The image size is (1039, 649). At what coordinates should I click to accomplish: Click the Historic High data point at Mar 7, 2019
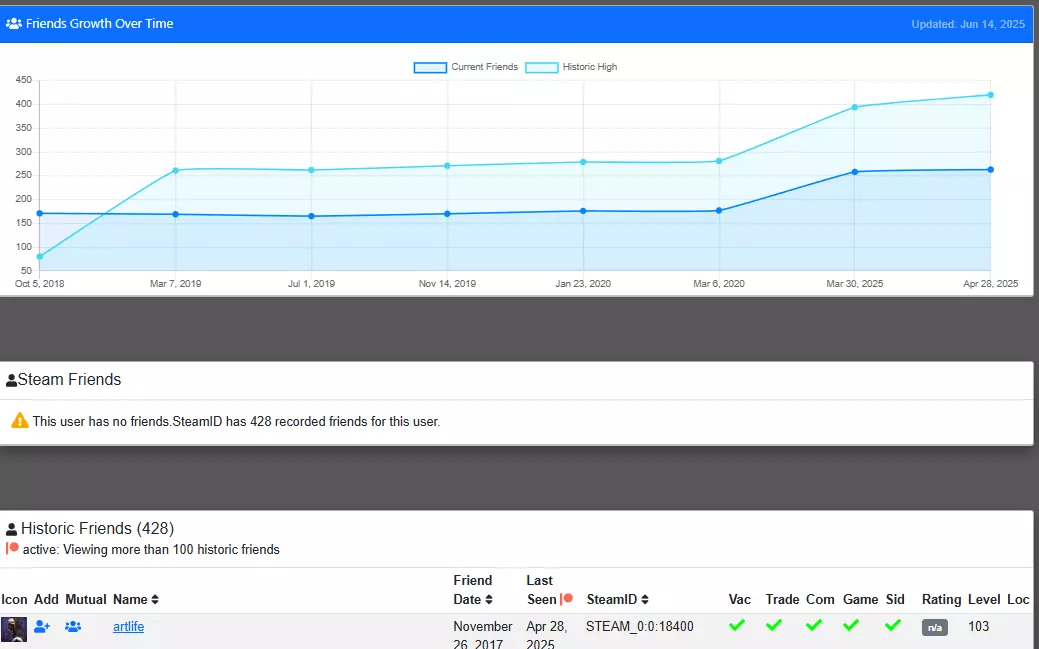pos(176,170)
